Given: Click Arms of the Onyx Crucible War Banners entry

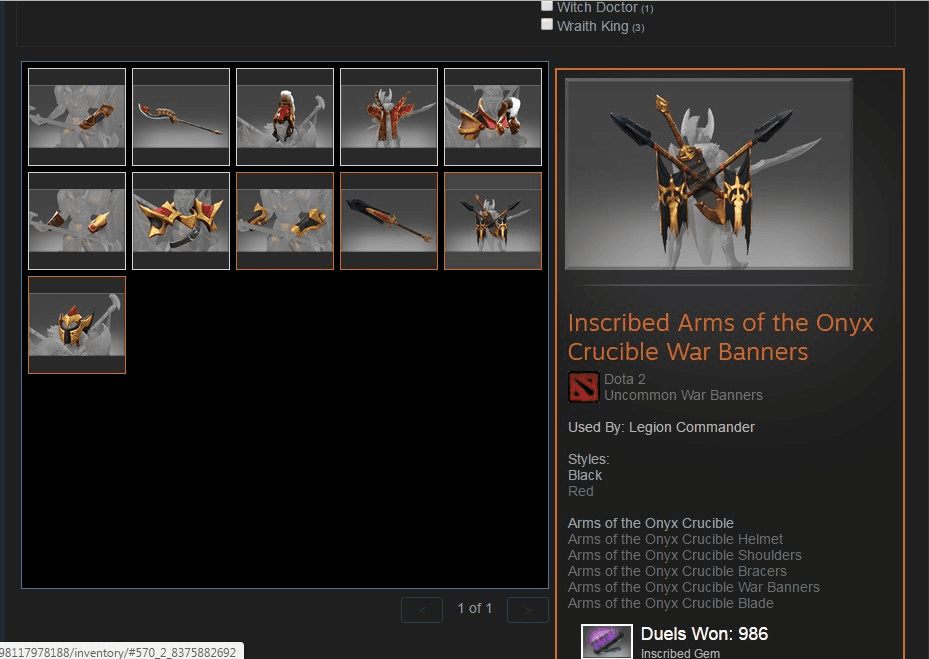Looking at the screenshot, I should pyautogui.click(x=694, y=587).
